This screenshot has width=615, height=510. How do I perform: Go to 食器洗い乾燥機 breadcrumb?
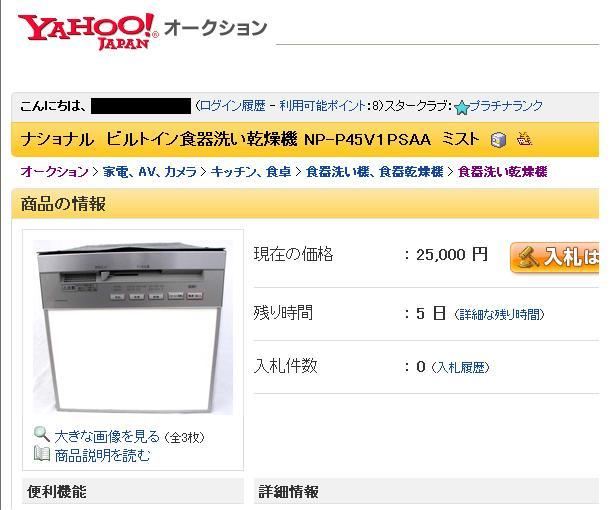click(x=502, y=171)
